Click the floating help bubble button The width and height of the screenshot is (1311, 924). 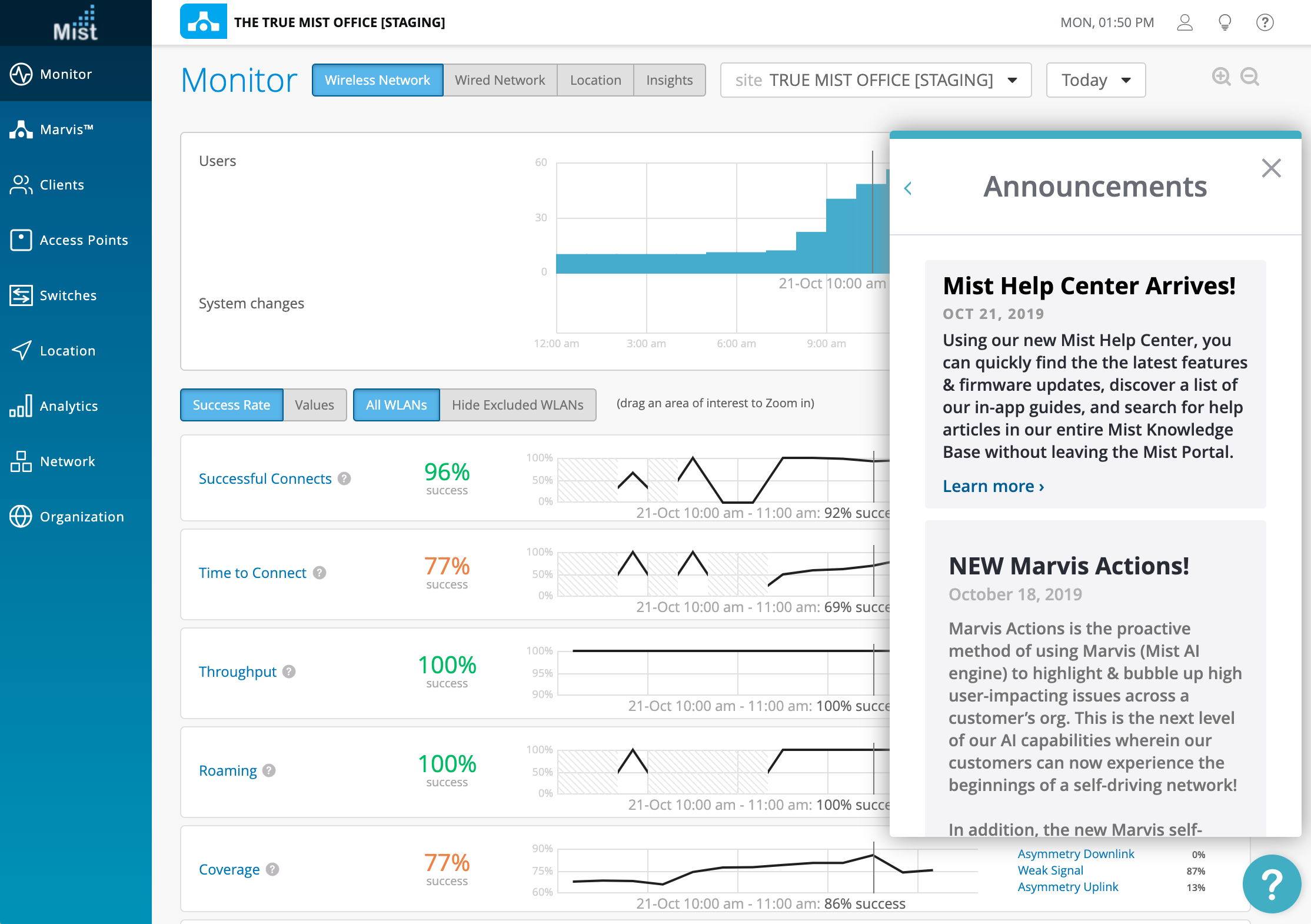click(x=1271, y=883)
